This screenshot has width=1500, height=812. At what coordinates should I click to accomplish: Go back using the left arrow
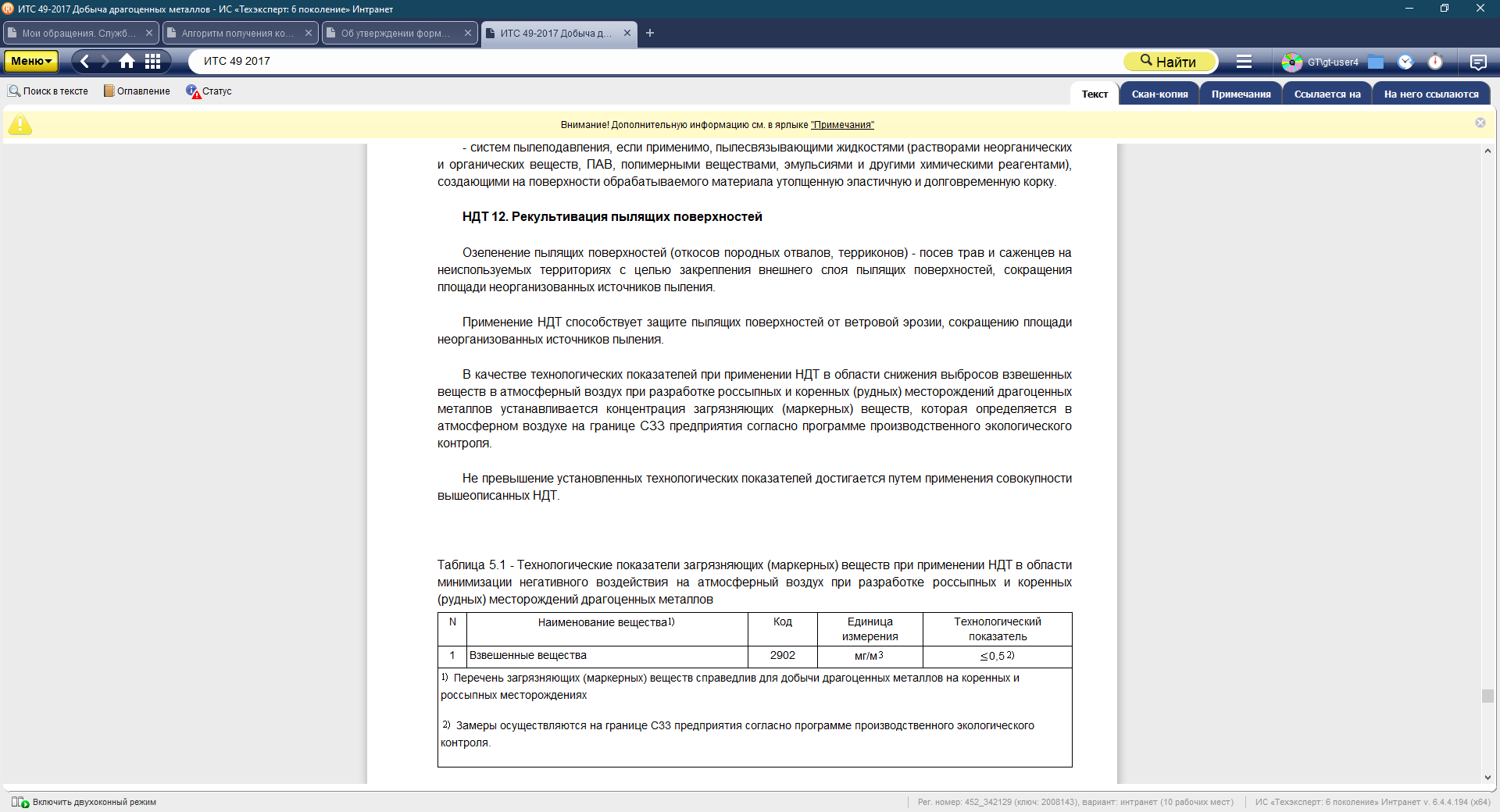pos(85,61)
